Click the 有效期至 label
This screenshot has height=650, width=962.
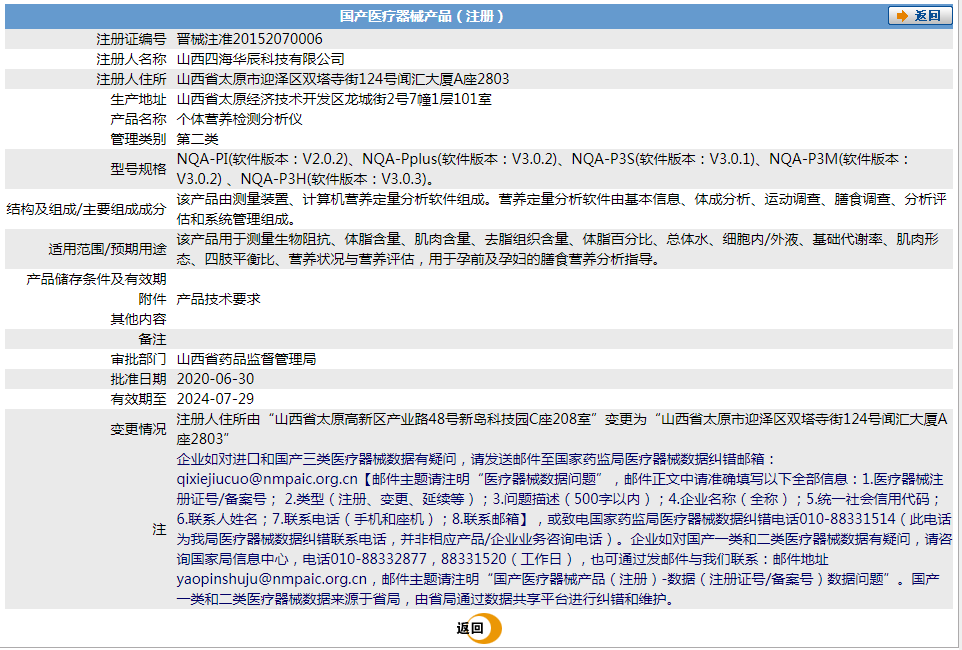tap(138, 399)
